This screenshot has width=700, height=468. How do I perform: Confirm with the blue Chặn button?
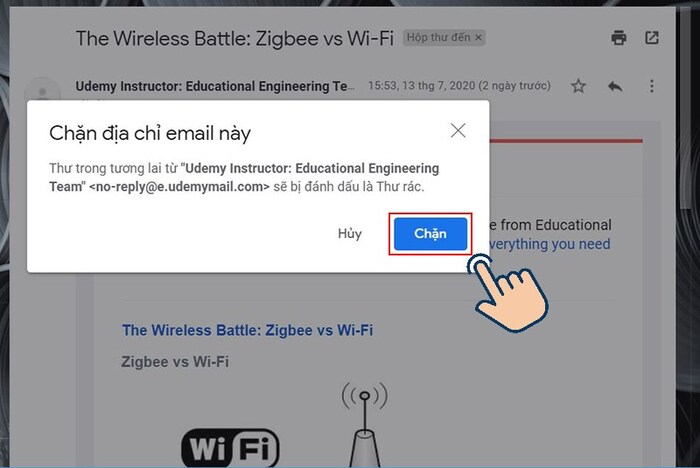[x=430, y=234]
